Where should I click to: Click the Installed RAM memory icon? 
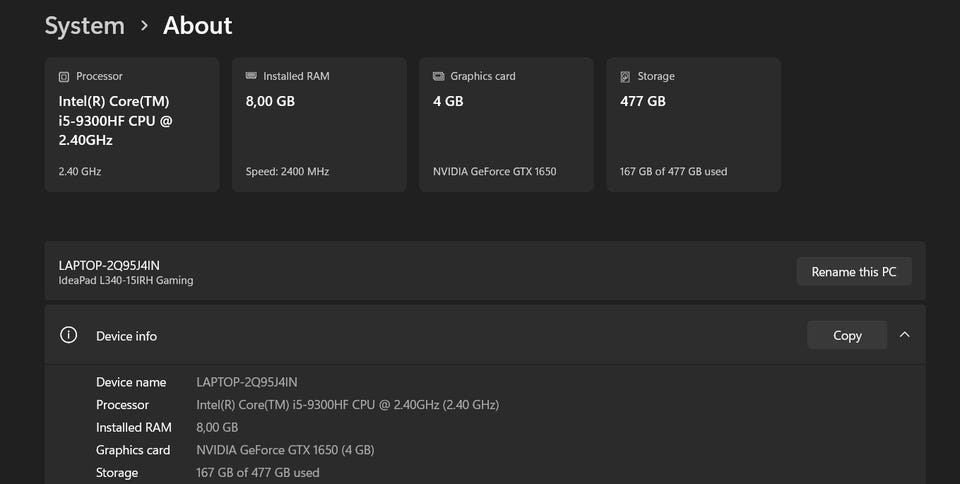pyautogui.click(x=251, y=76)
